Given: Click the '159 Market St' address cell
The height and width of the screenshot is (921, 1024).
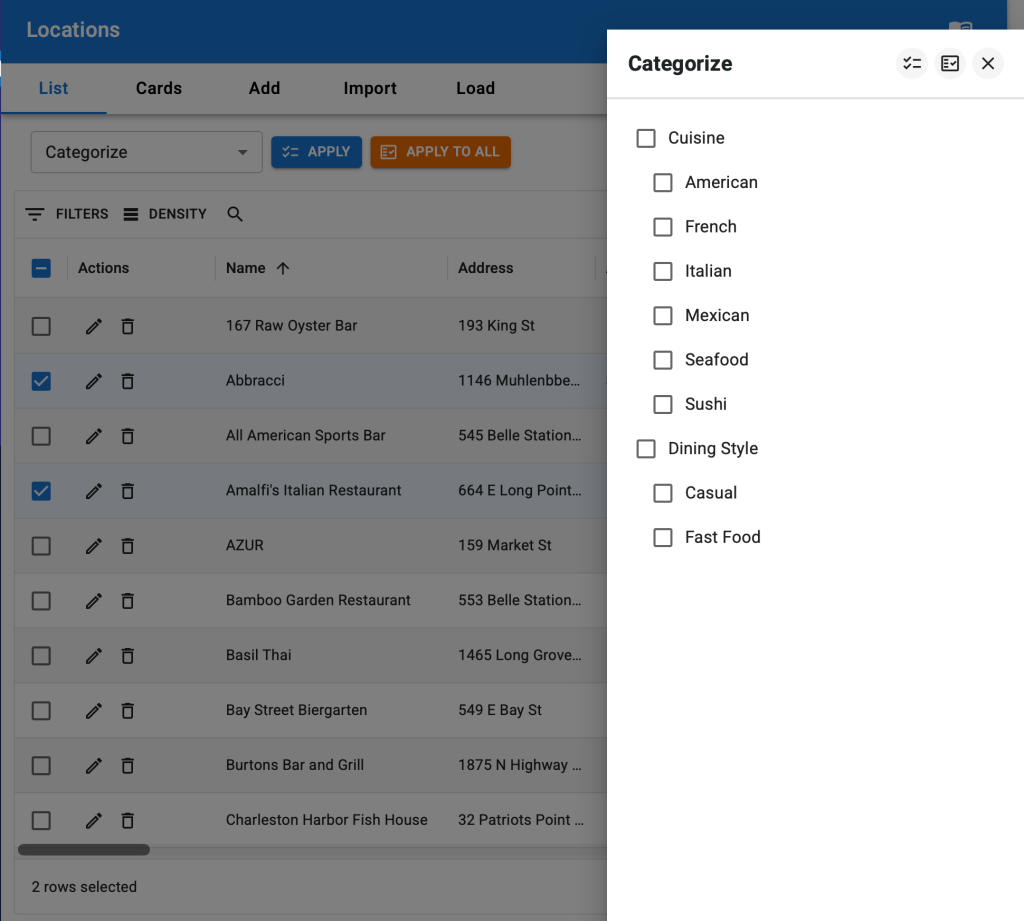Looking at the screenshot, I should 505,545.
